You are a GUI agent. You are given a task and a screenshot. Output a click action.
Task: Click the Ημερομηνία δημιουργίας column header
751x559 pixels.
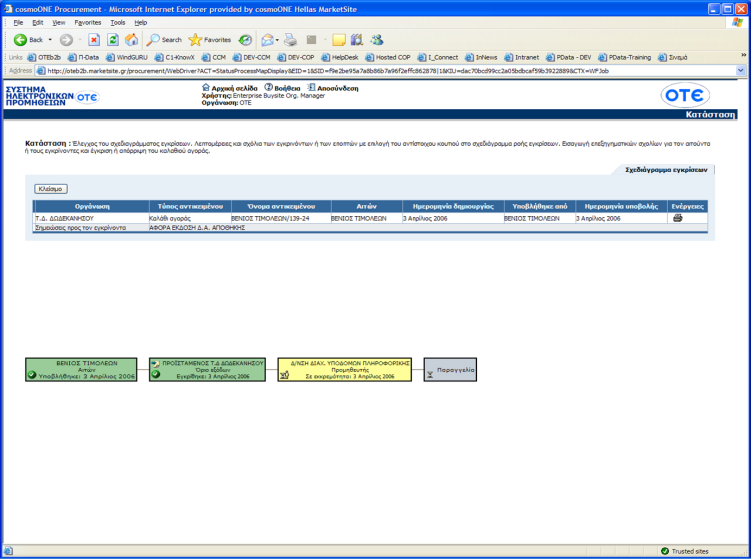coord(453,206)
